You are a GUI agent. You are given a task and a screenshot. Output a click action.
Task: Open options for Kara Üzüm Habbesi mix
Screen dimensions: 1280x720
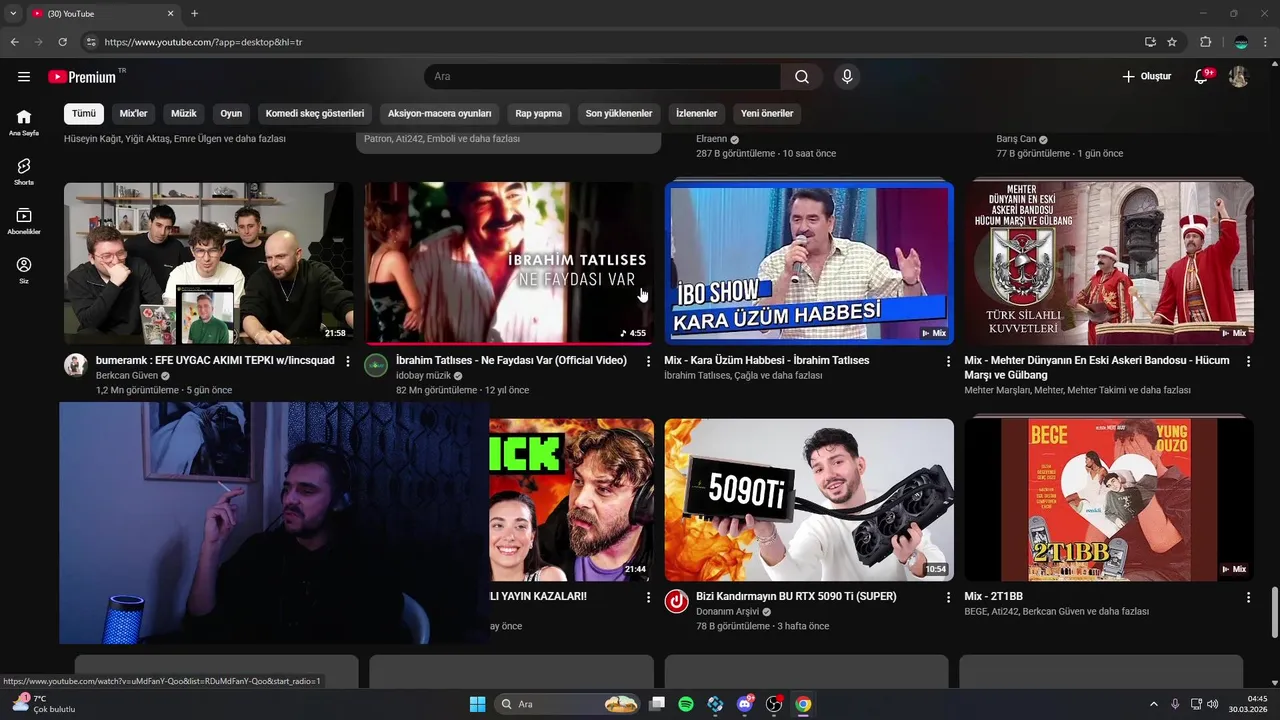[x=948, y=361]
